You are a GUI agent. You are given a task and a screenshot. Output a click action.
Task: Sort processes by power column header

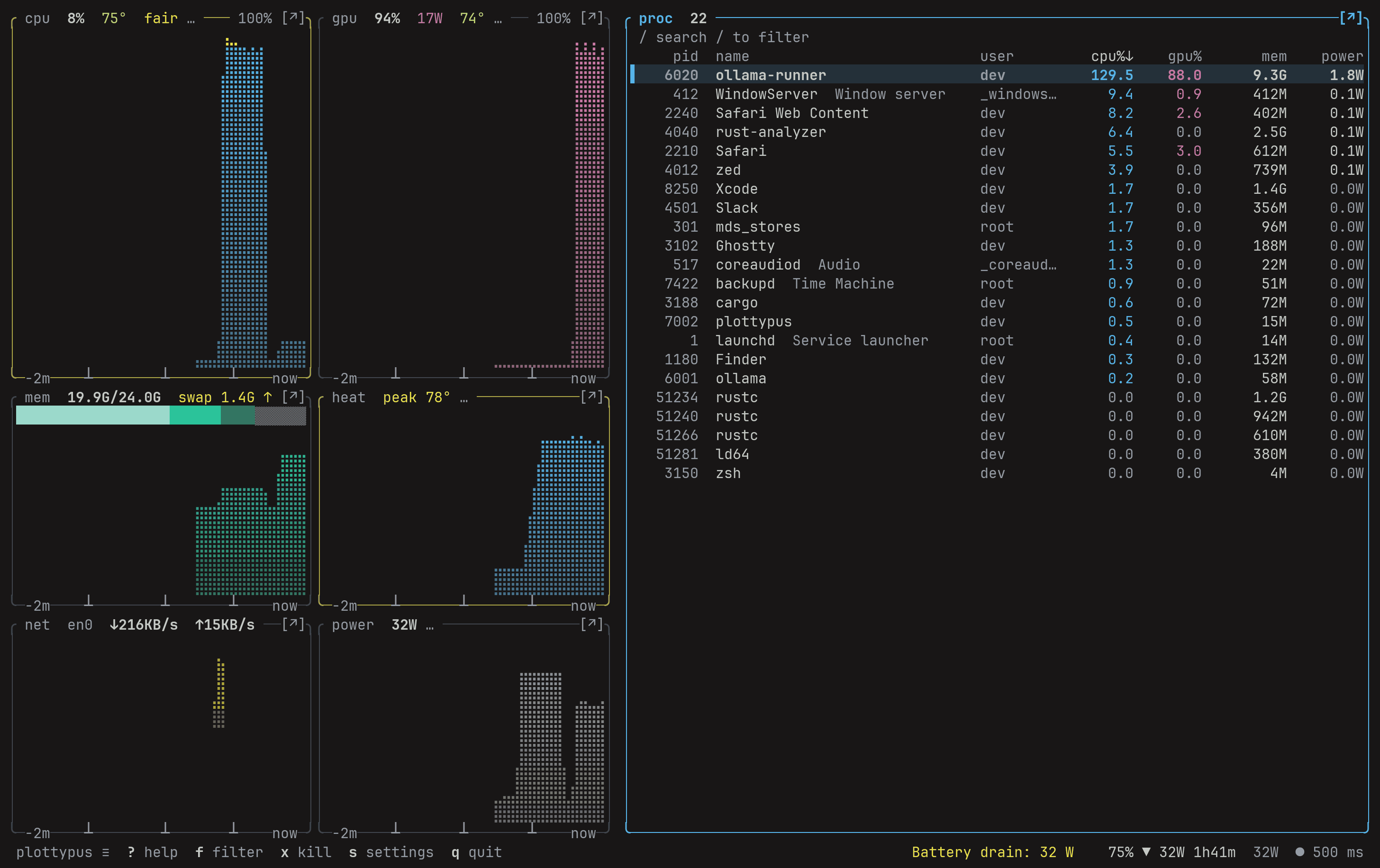click(1342, 56)
